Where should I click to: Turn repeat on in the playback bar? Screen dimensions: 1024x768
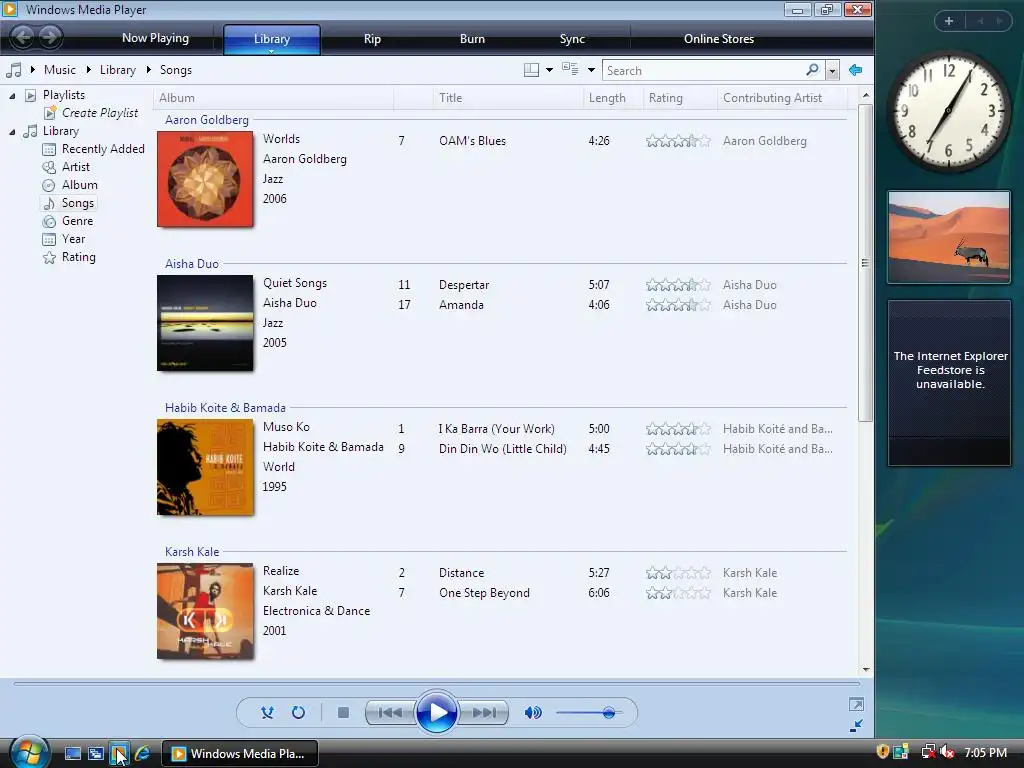(x=298, y=712)
